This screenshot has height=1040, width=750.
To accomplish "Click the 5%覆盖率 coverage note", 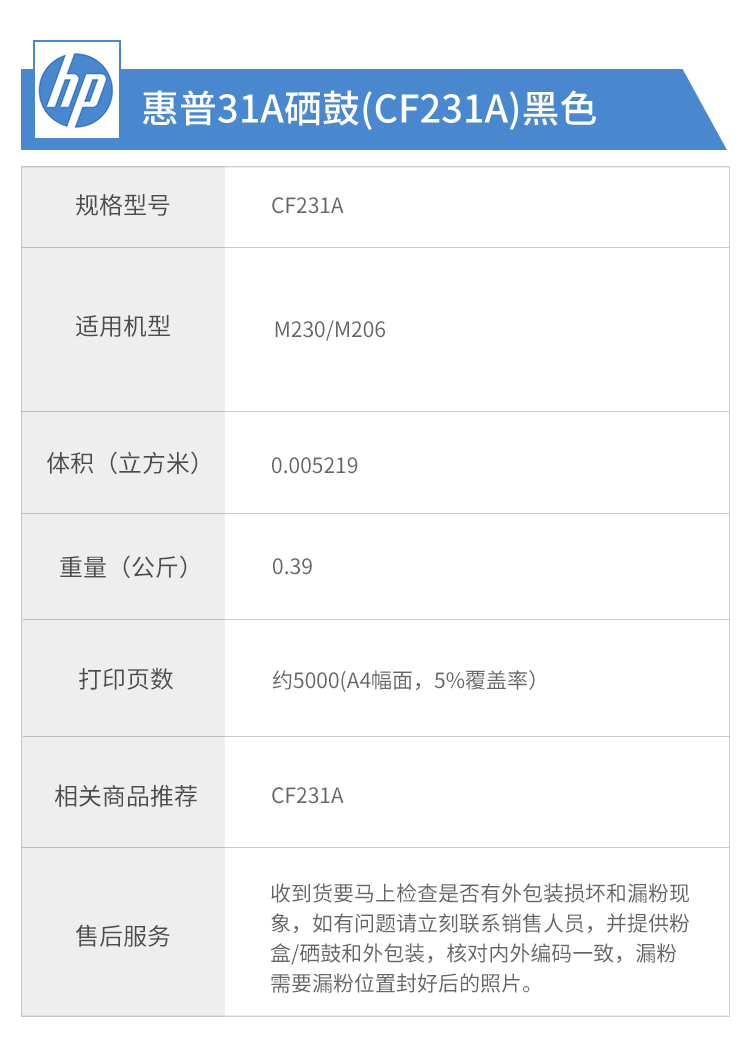I will coord(481,681).
